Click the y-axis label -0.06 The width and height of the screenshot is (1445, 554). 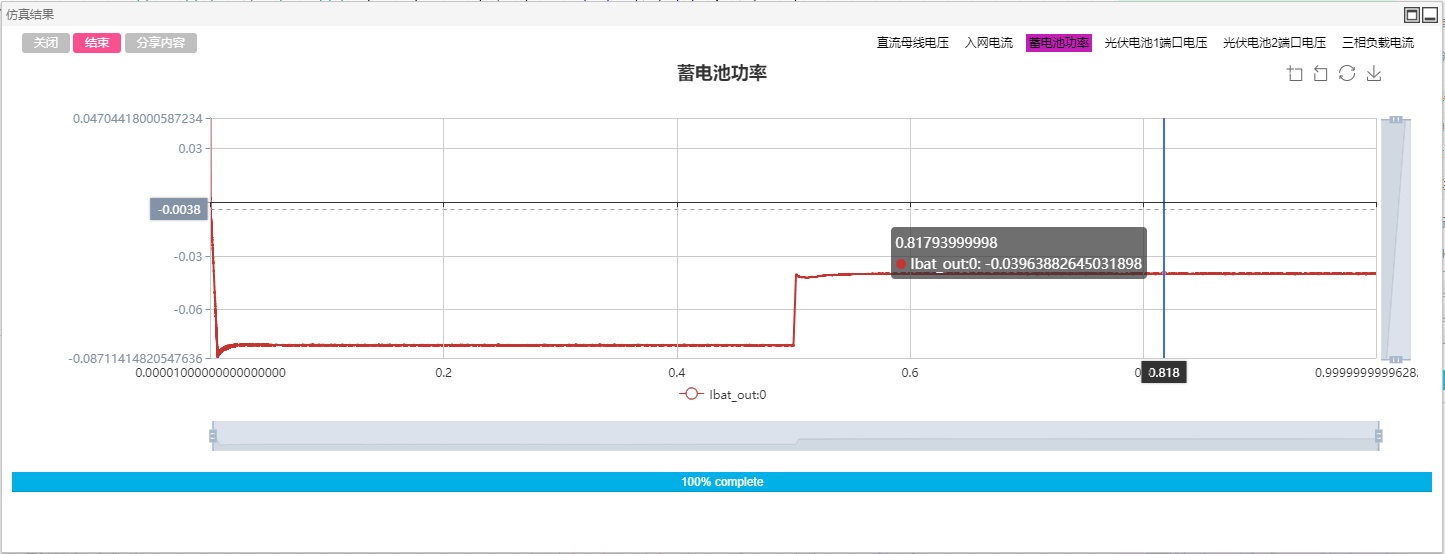(187, 310)
